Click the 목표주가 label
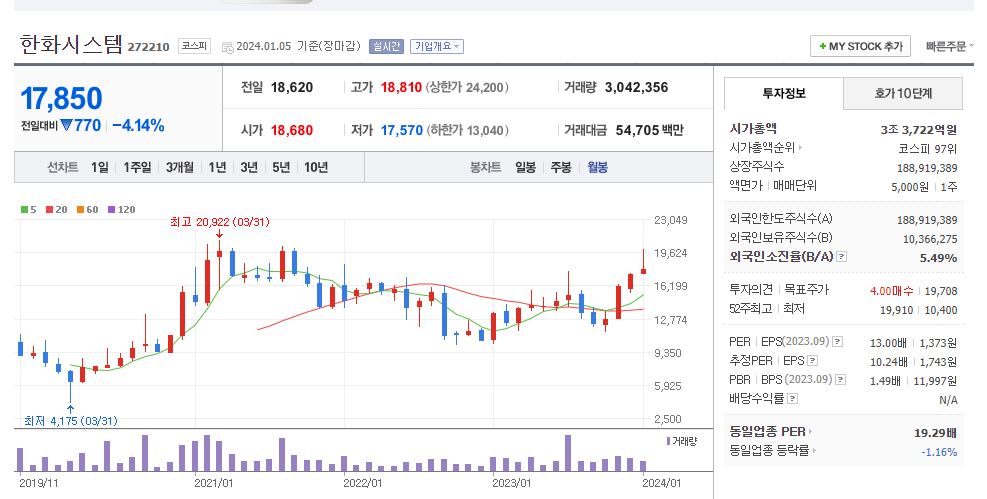 (x=806, y=290)
